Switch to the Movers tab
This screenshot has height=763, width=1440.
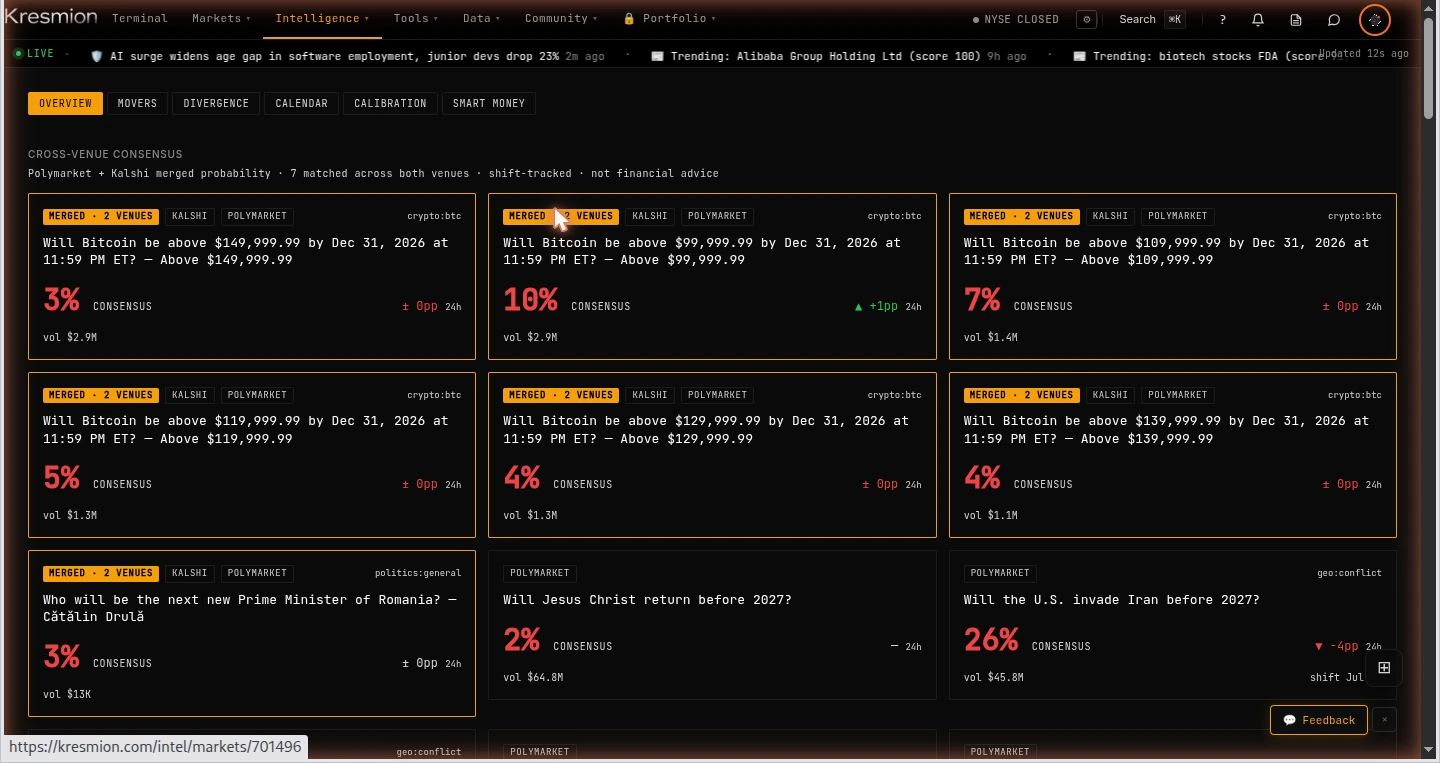coord(137,103)
